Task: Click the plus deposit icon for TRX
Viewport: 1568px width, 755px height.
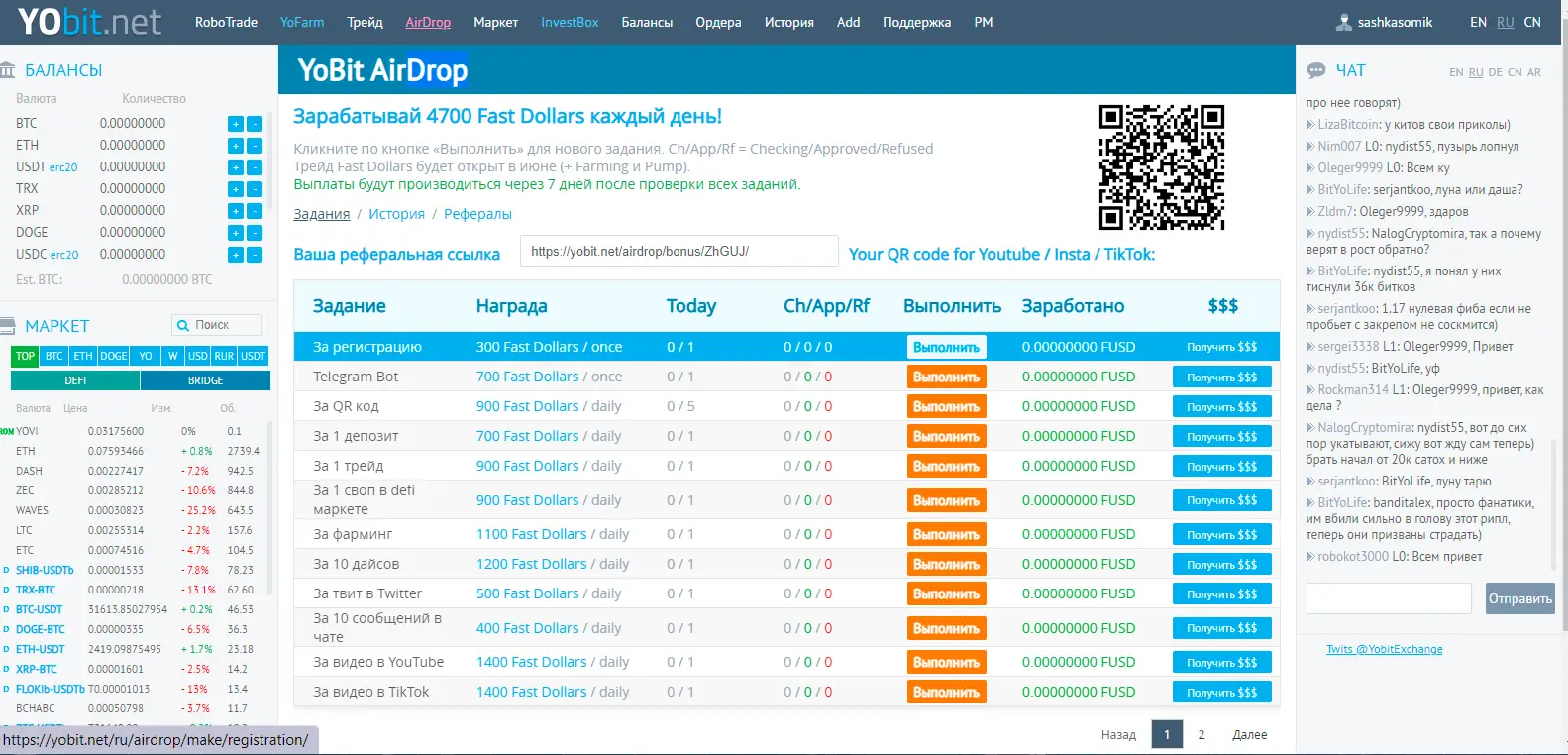Action: click(x=236, y=189)
